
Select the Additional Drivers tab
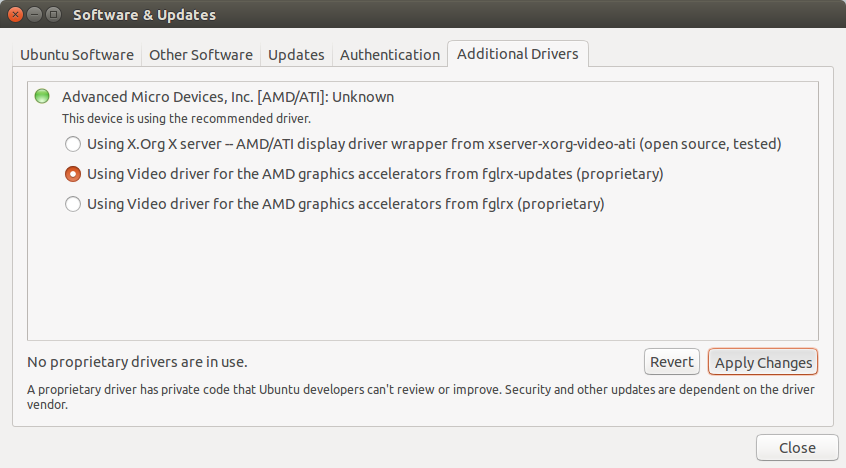pyautogui.click(x=517, y=54)
